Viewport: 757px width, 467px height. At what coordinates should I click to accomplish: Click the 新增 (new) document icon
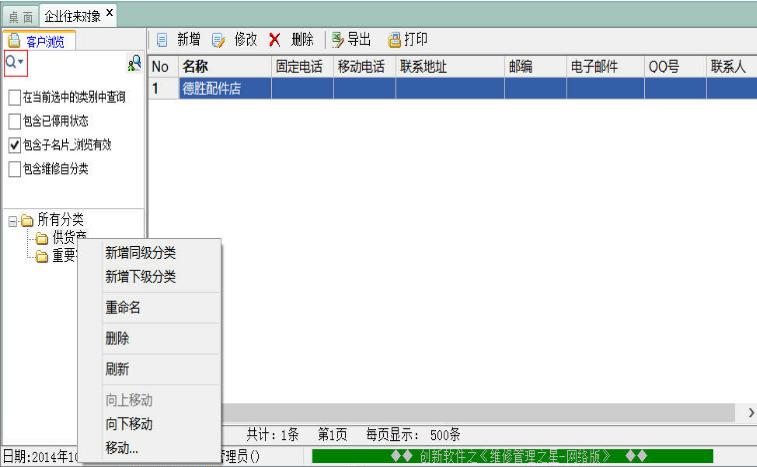162,40
